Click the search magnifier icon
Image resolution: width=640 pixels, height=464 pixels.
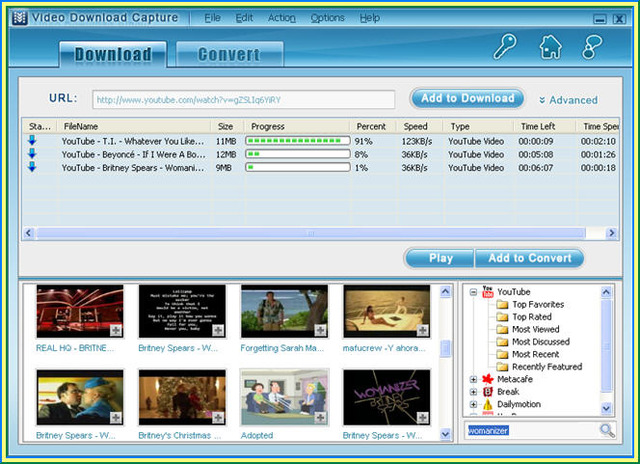coord(607,430)
